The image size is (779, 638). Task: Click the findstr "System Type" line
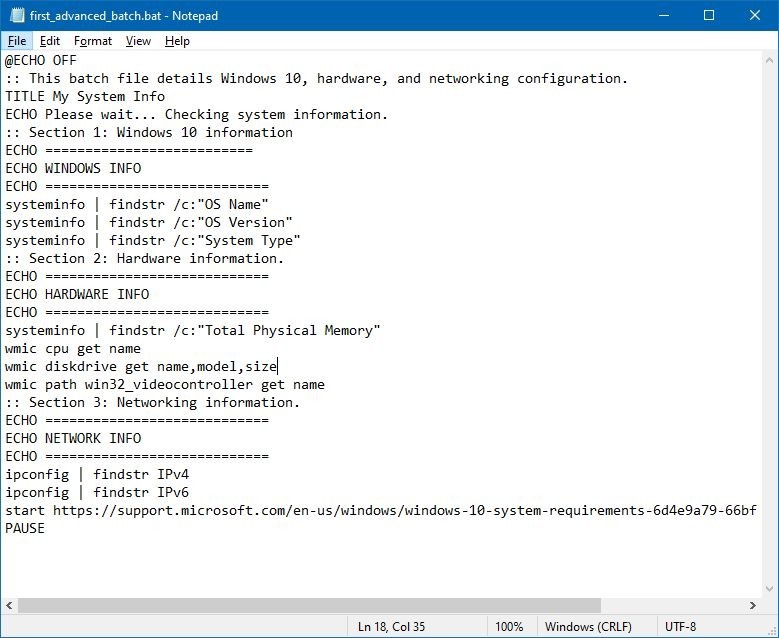(x=153, y=240)
